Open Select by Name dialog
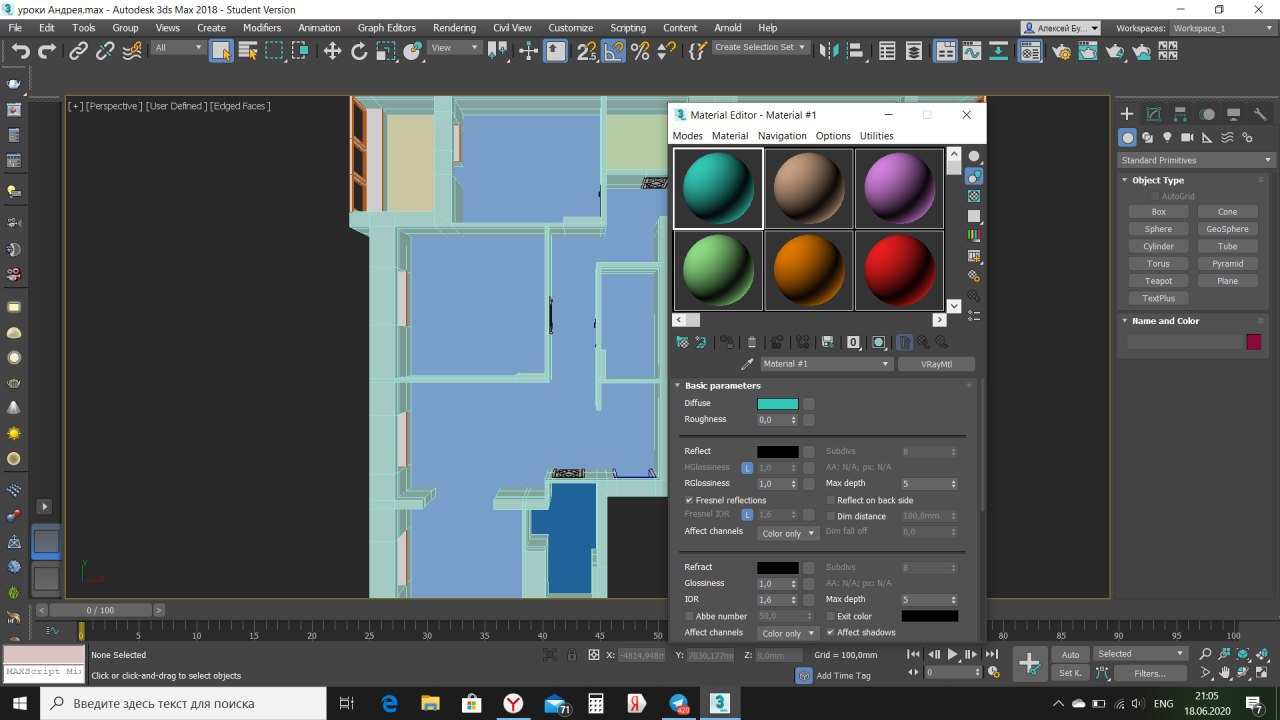This screenshot has height=720, width=1280. [248, 50]
